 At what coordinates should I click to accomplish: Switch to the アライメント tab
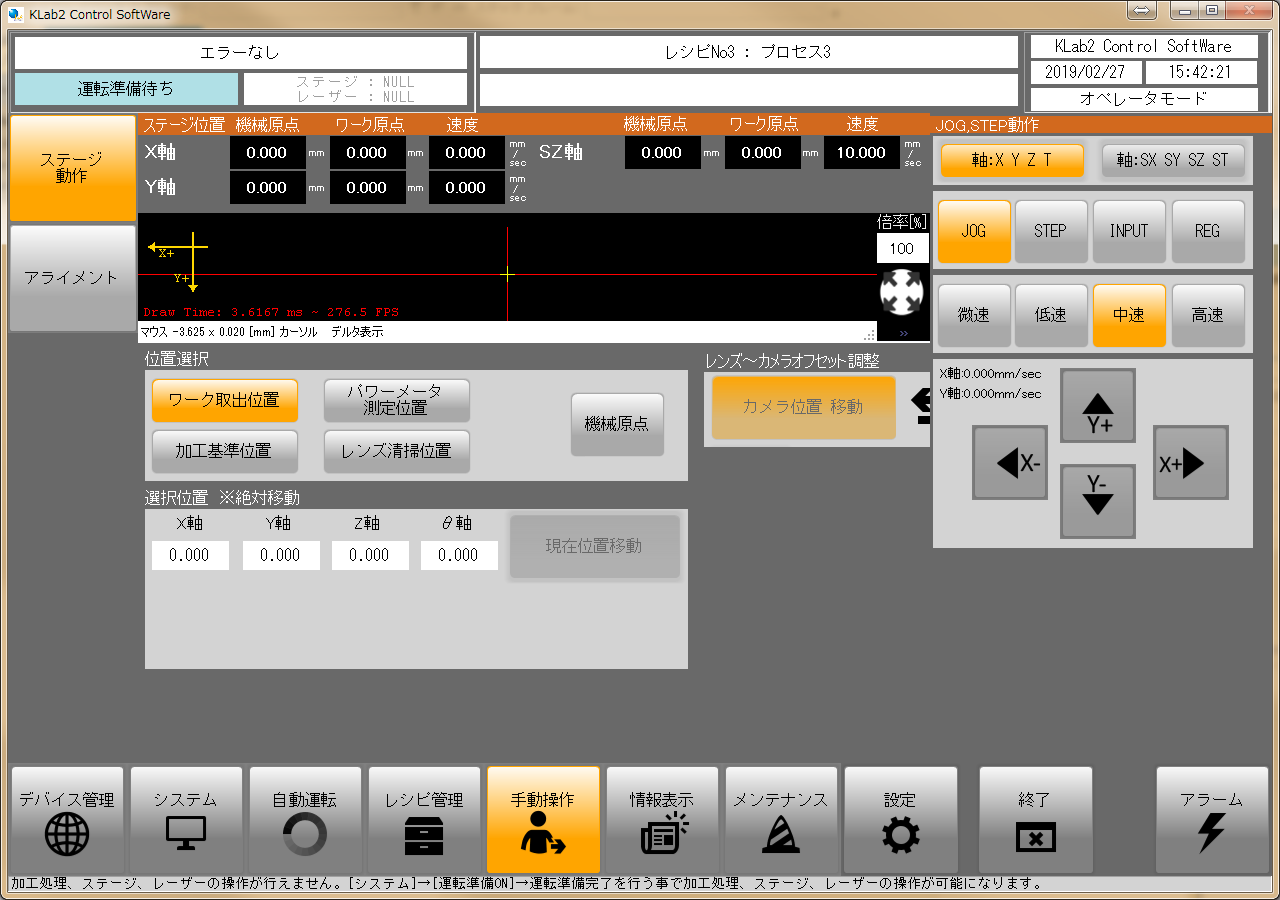(72, 278)
